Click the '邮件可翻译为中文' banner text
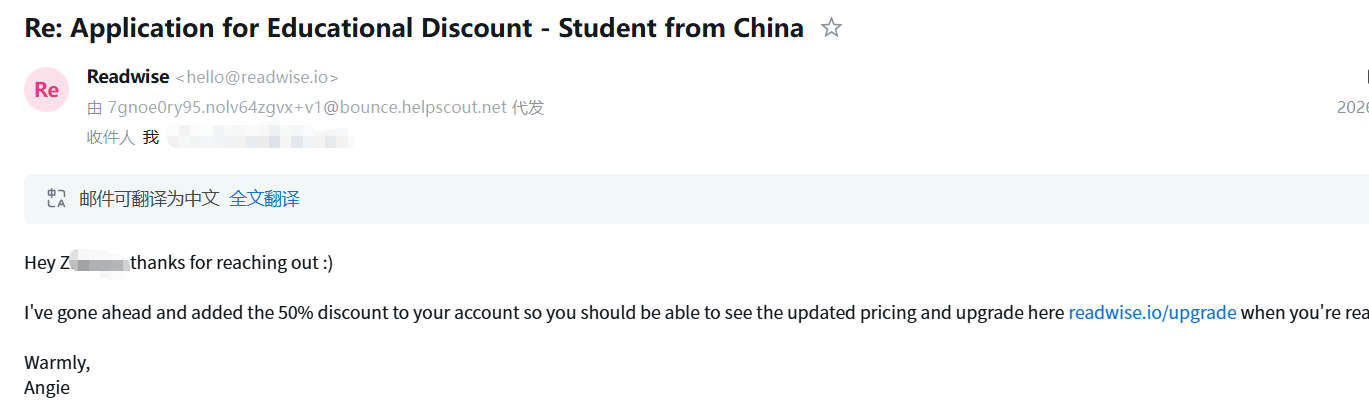Screen dimensions: 1369x405 pos(149,199)
